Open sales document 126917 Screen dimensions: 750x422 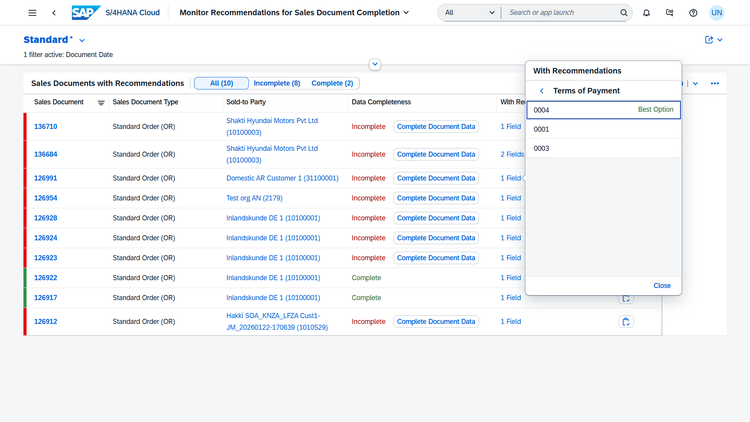45,298
